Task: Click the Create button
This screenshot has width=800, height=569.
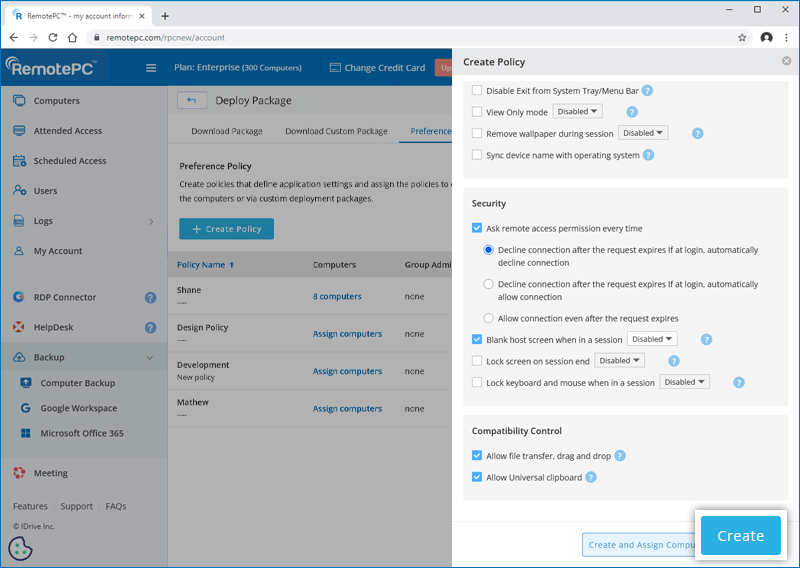Action: tap(740, 536)
